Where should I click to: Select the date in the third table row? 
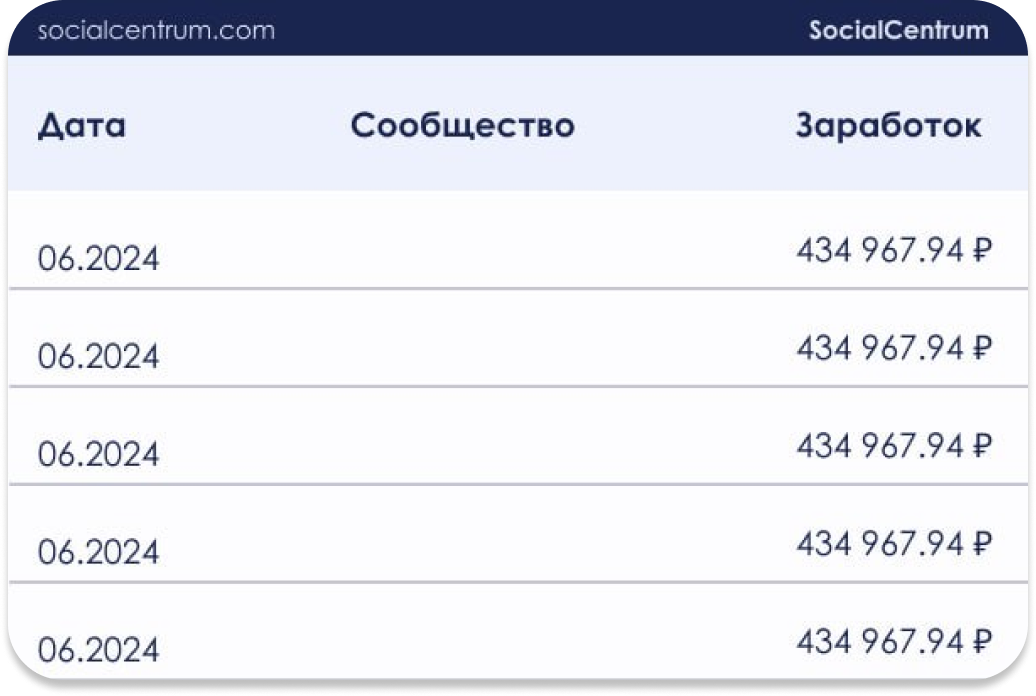(98, 454)
